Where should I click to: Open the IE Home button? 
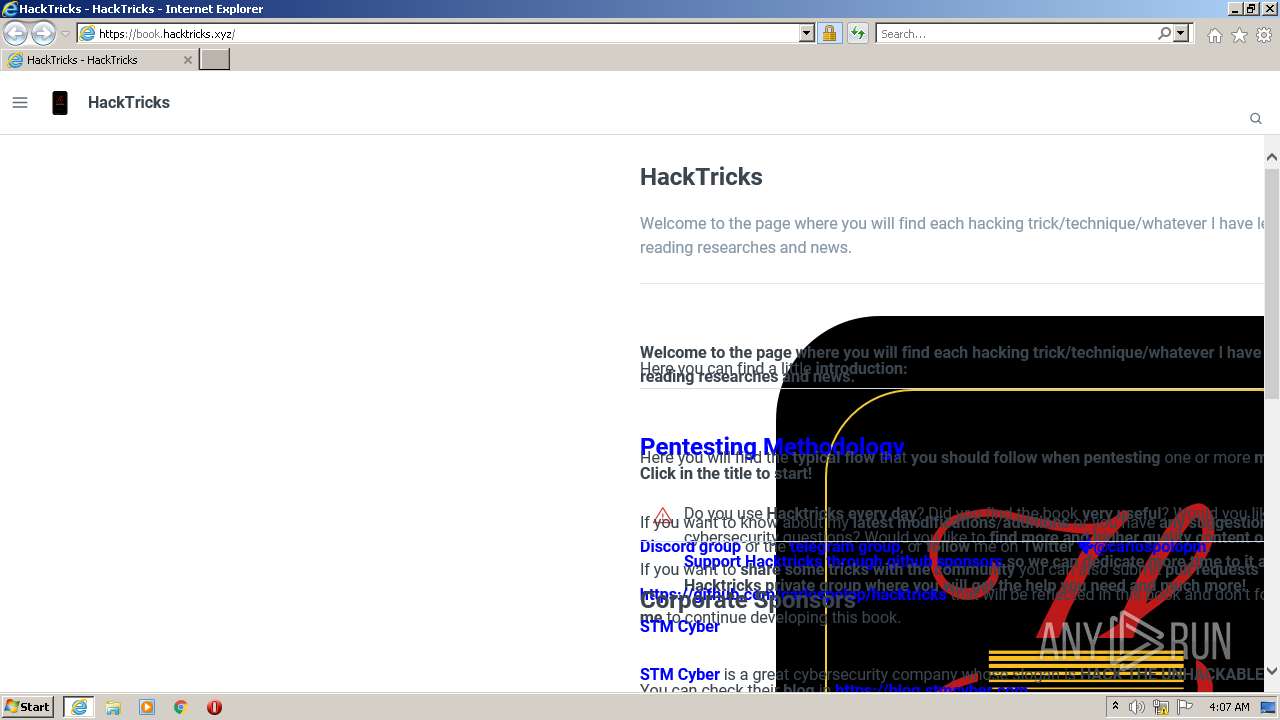[x=1214, y=35]
